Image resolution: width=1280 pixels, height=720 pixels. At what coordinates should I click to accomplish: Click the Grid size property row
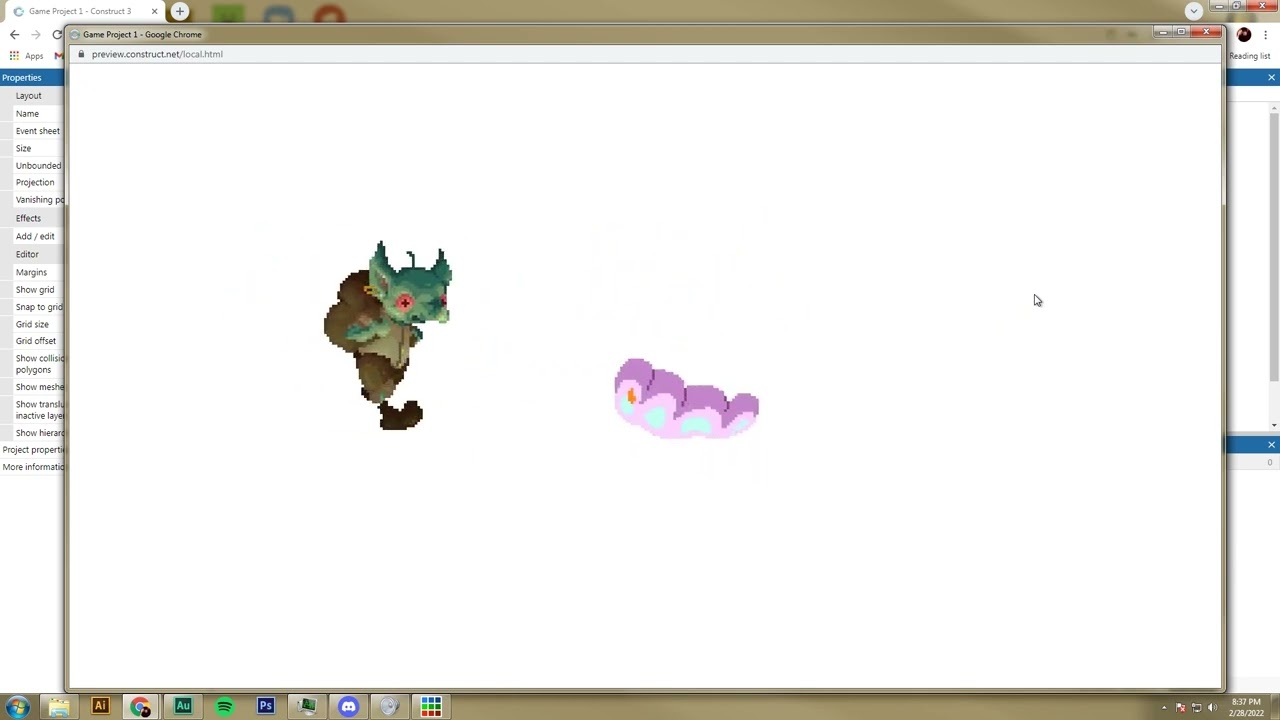coord(32,324)
